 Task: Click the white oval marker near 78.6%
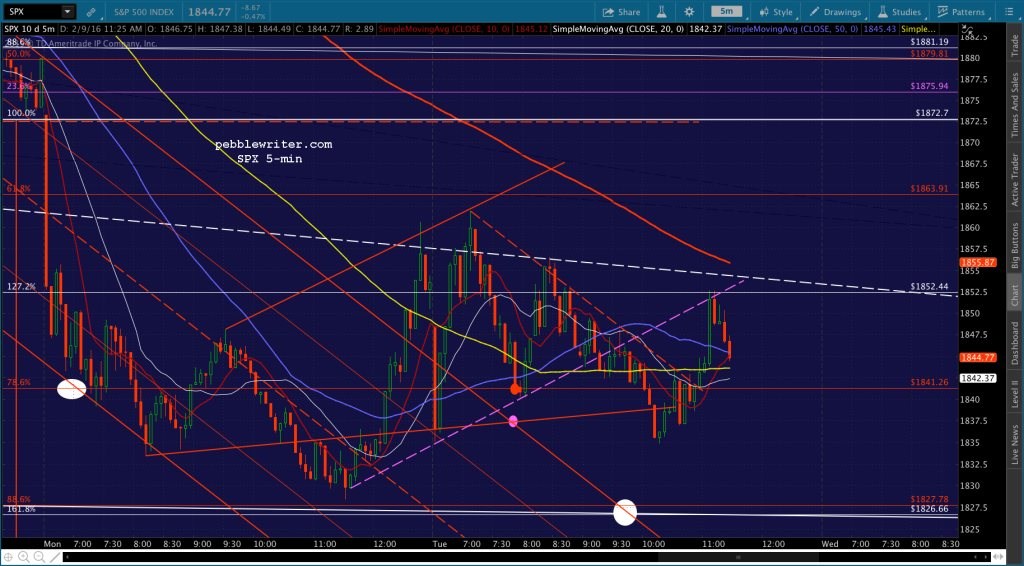(x=71, y=389)
